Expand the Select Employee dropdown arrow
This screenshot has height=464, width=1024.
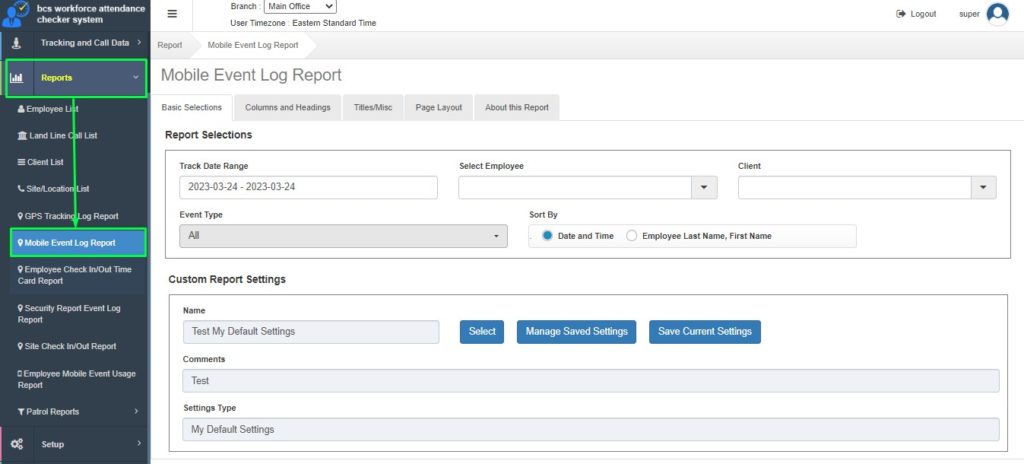pyautogui.click(x=704, y=187)
